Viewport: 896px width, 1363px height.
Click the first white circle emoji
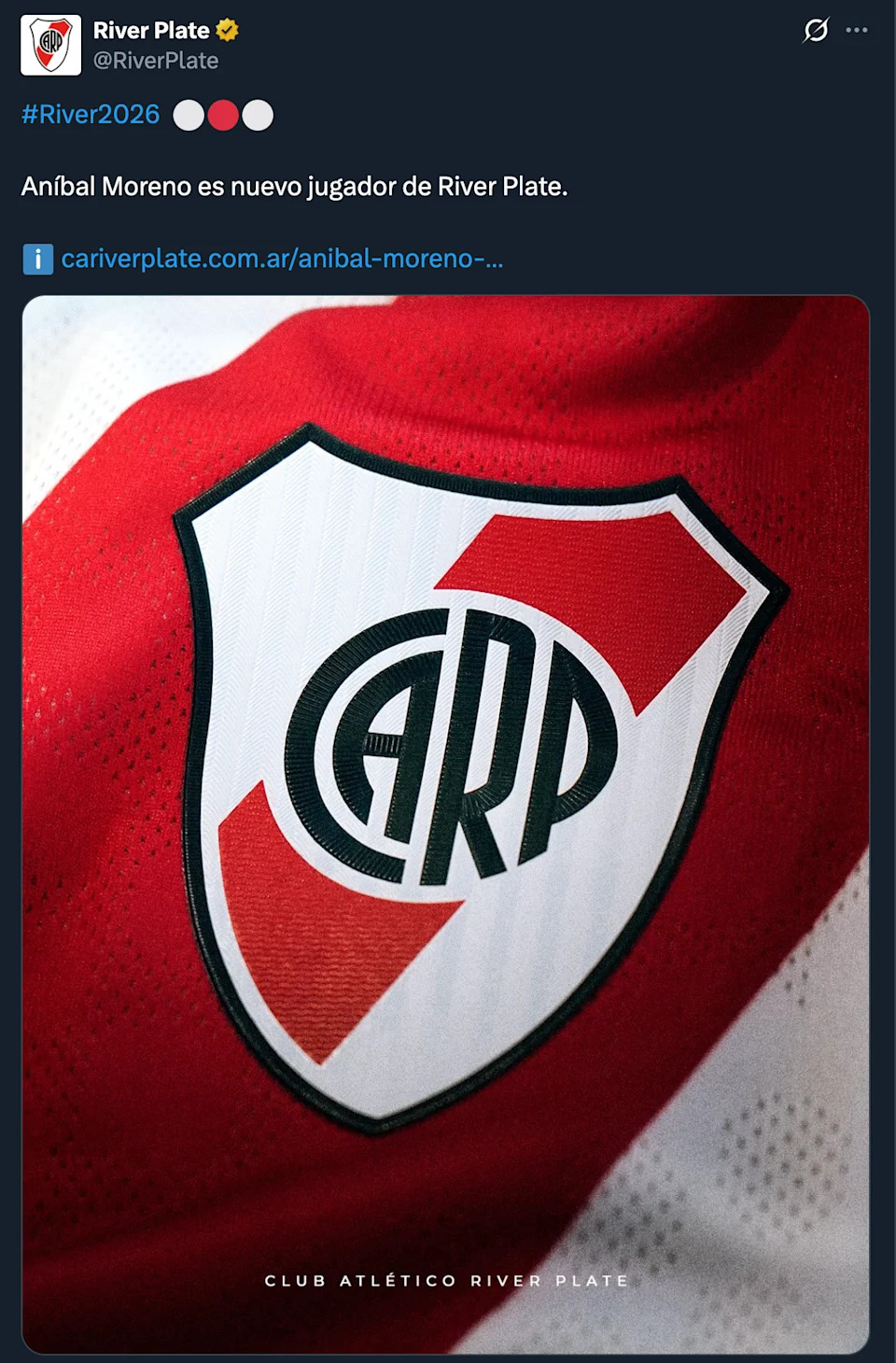tap(189, 116)
